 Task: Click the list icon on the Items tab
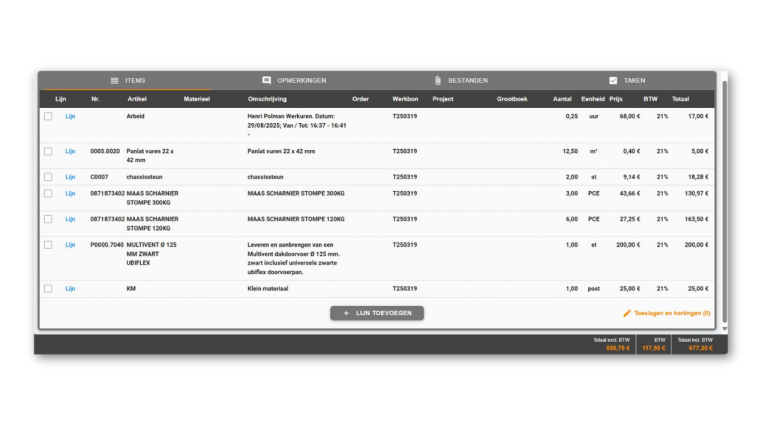pos(115,80)
